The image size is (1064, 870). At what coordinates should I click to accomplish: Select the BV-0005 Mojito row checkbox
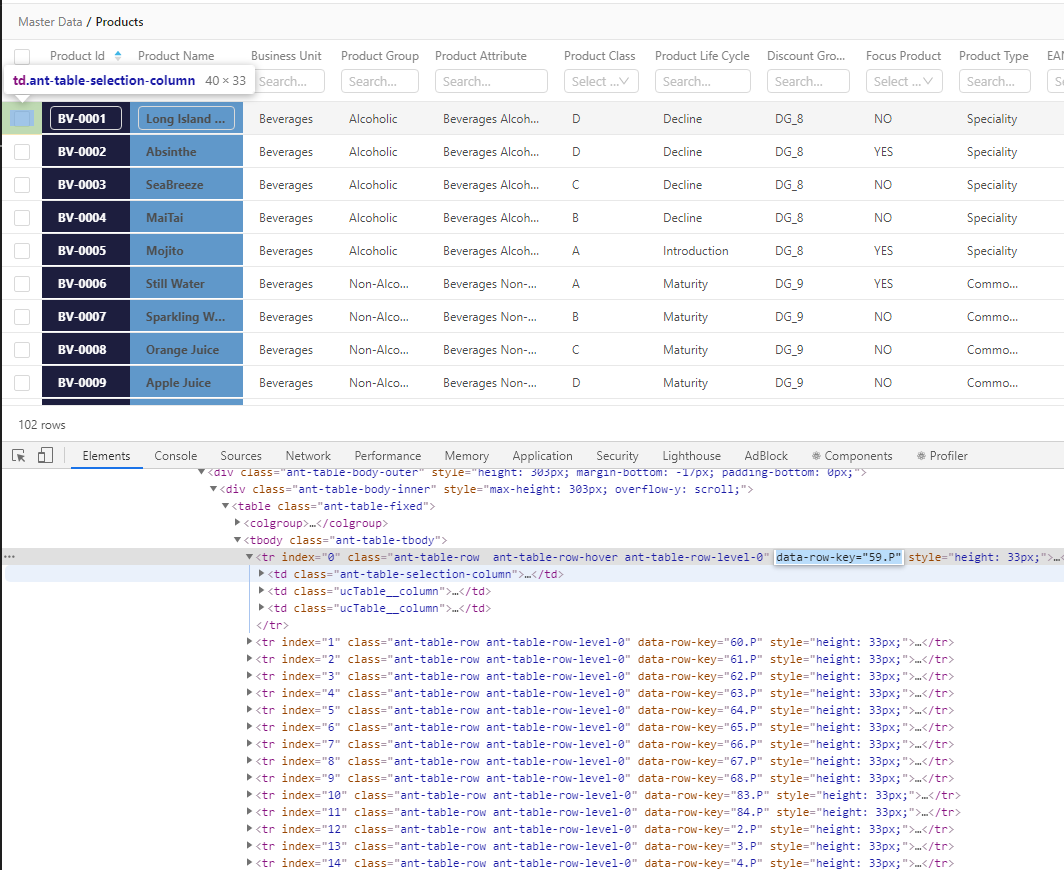22,251
